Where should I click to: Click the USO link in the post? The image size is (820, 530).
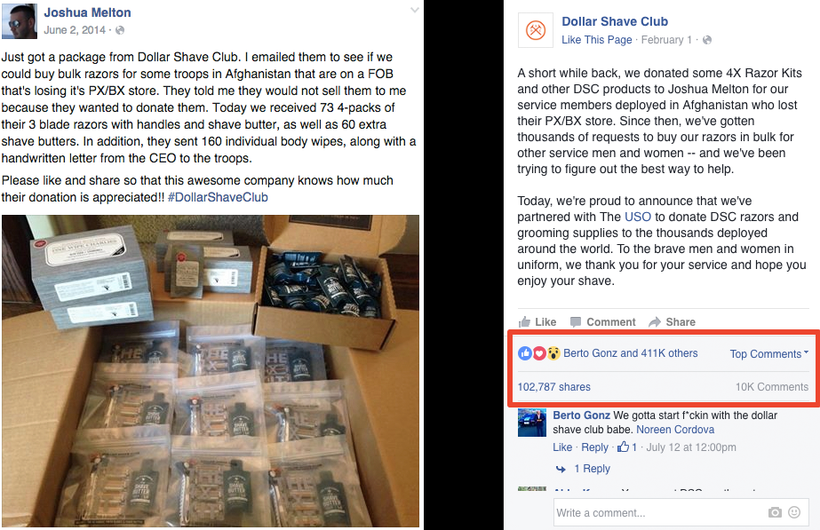click(x=637, y=217)
